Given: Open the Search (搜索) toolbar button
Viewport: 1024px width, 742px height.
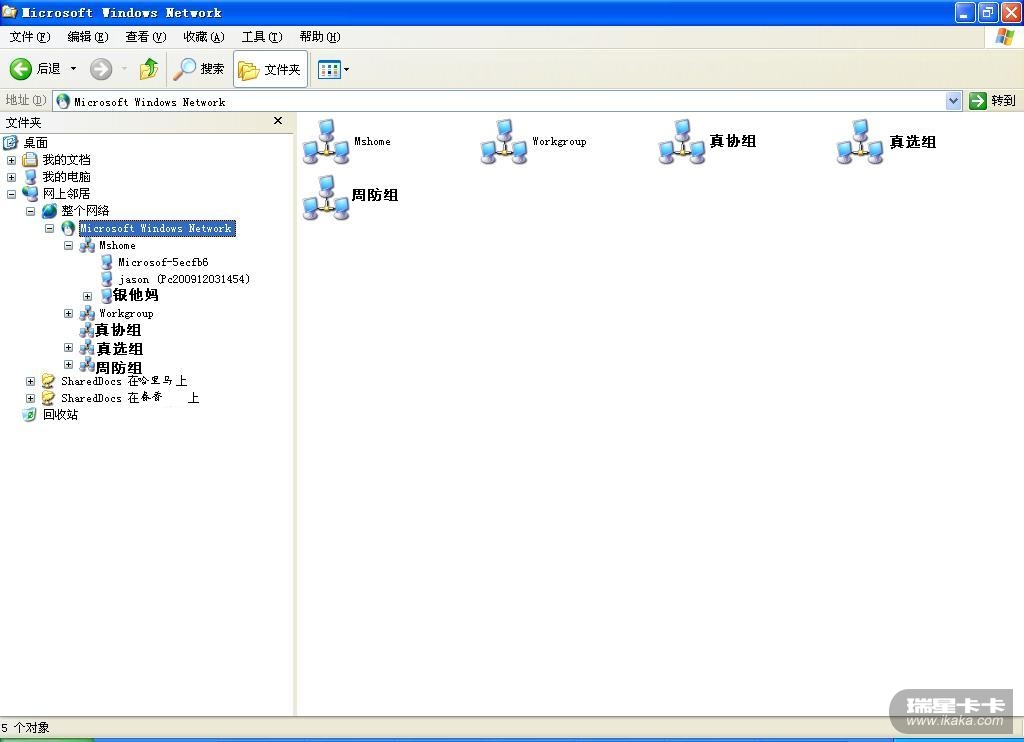Looking at the screenshot, I should pyautogui.click(x=199, y=69).
